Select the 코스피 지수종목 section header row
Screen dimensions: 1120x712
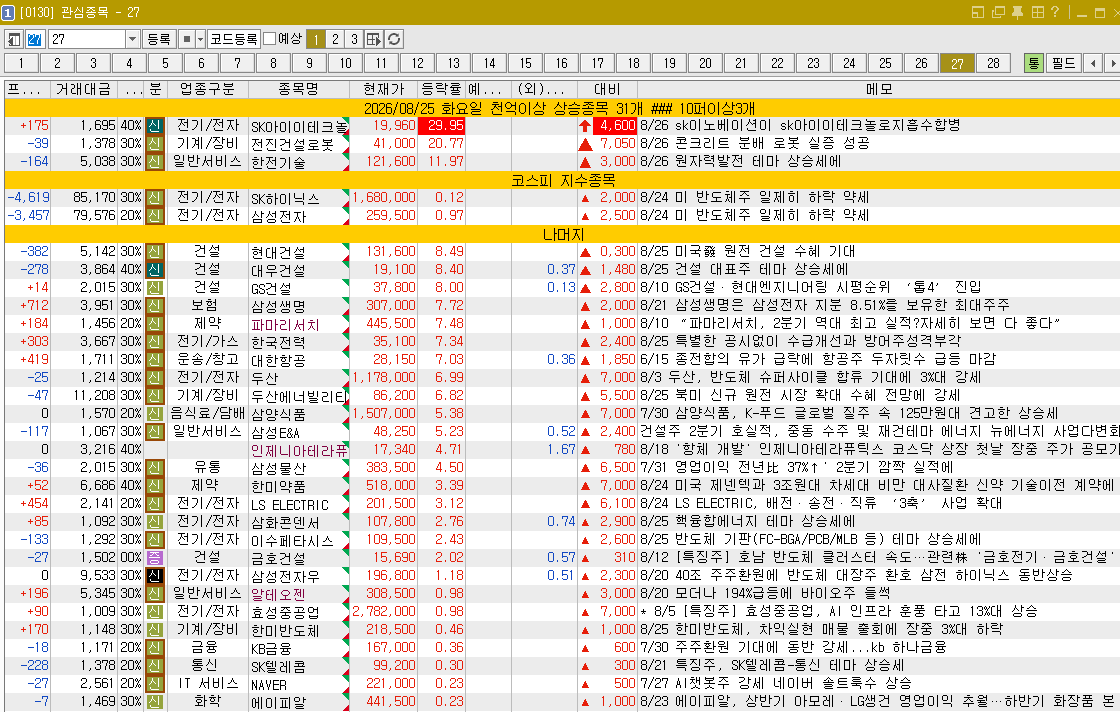click(562, 180)
